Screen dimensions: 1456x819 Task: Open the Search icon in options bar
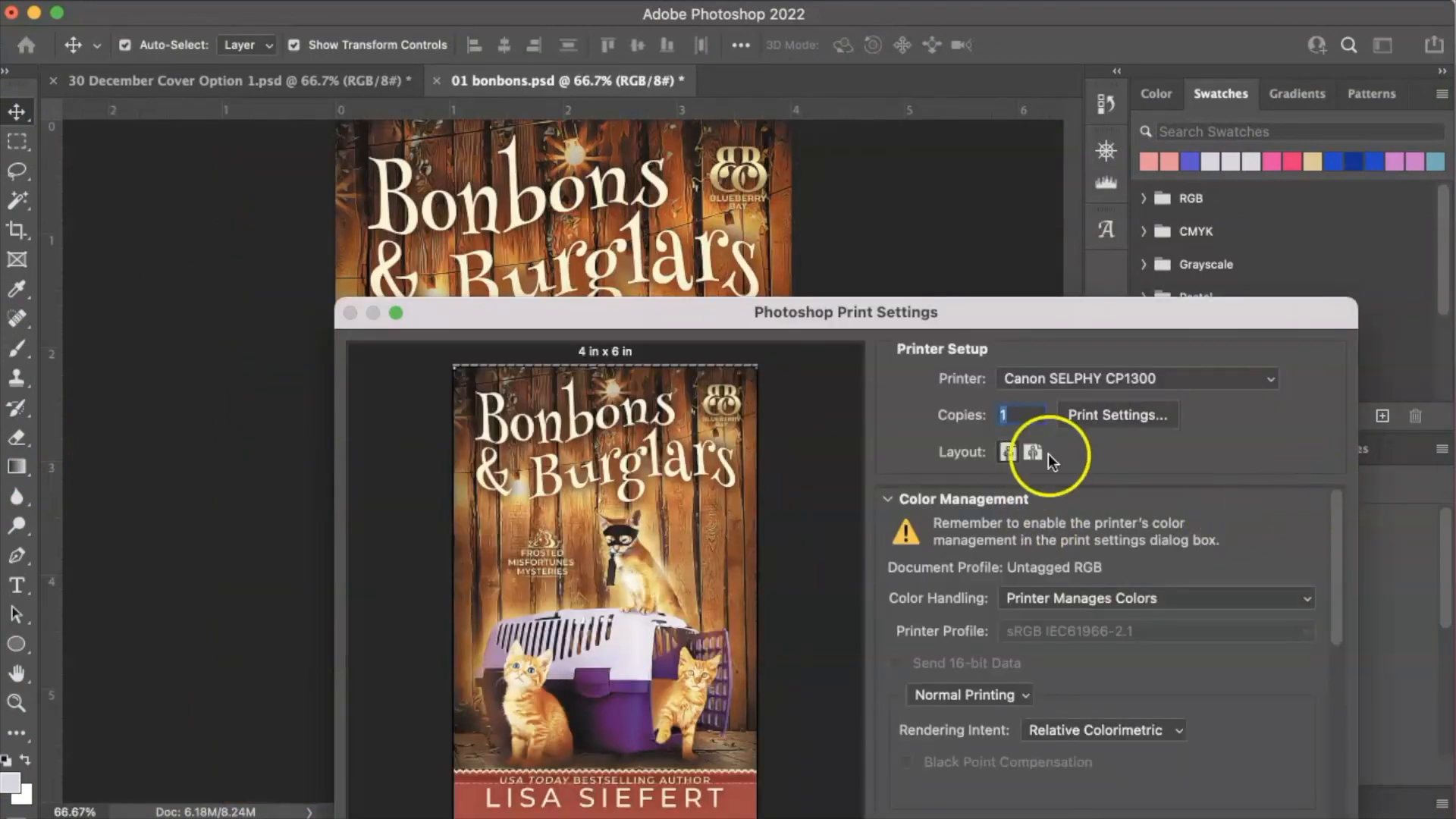click(1348, 45)
